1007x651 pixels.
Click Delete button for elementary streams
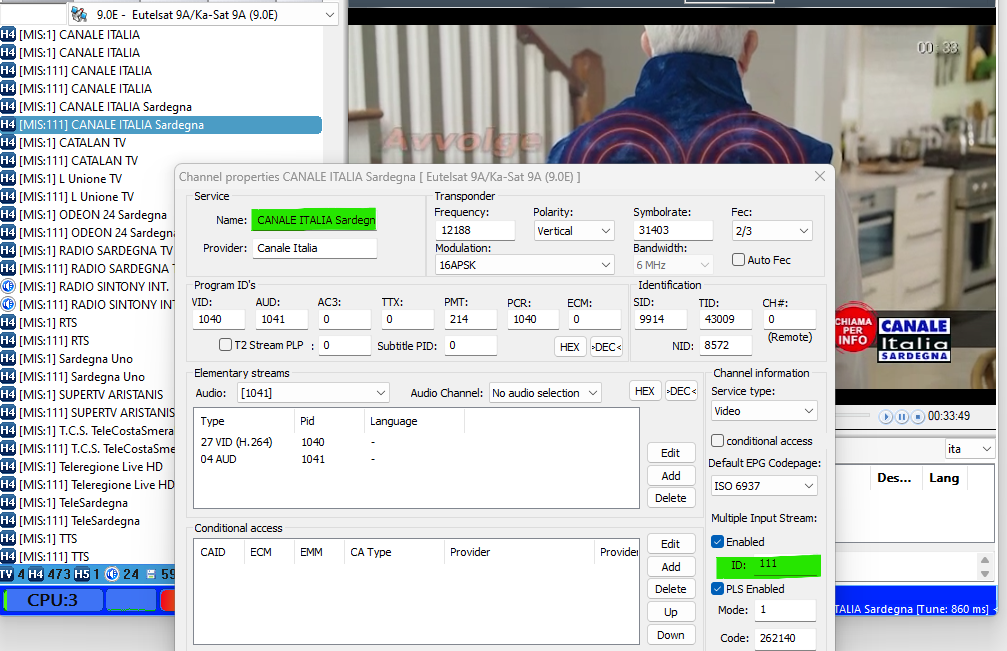(x=670, y=498)
